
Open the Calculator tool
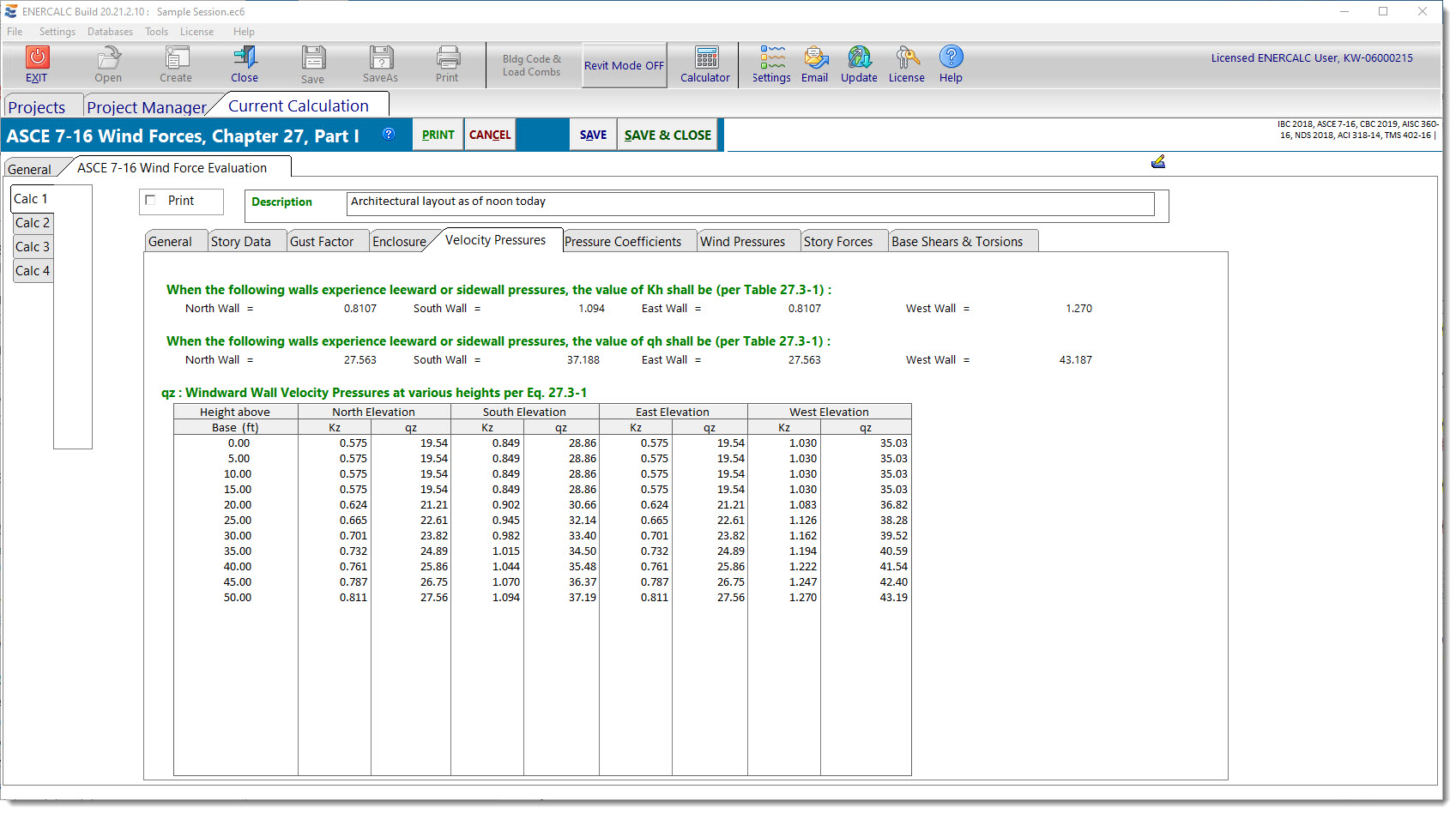[x=706, y=58]
